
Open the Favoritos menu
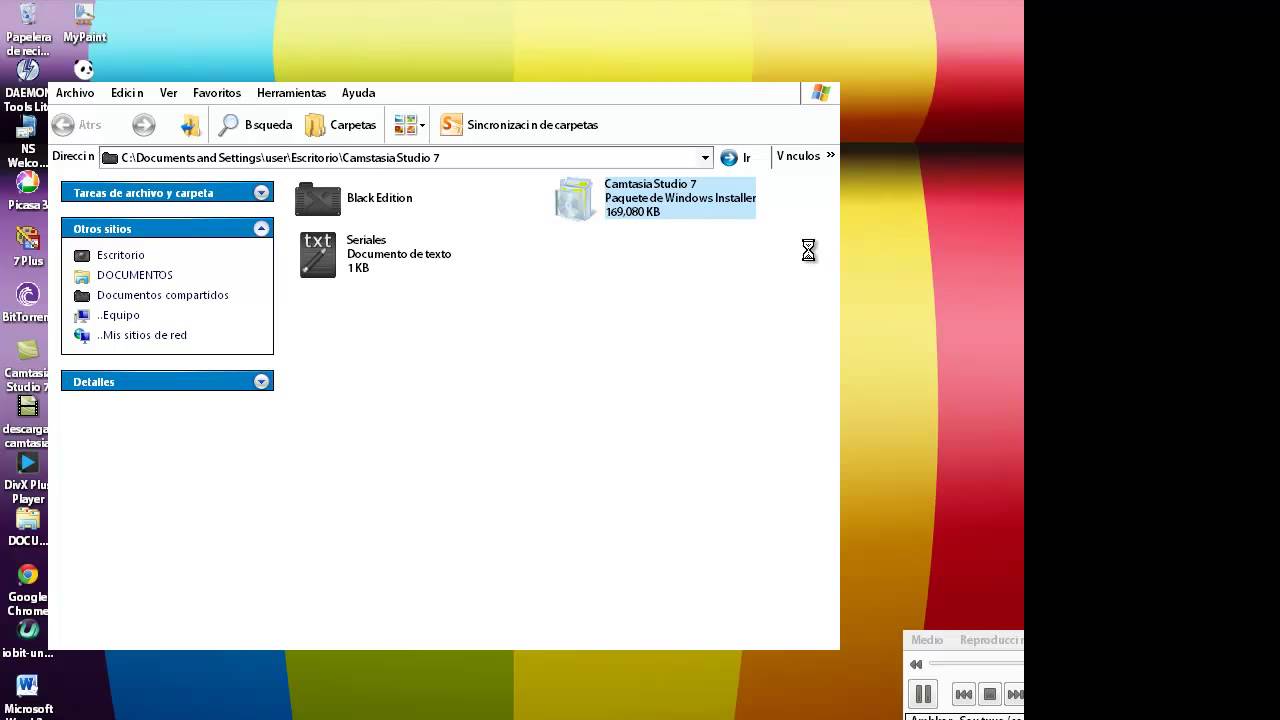(x=217, y=93)
